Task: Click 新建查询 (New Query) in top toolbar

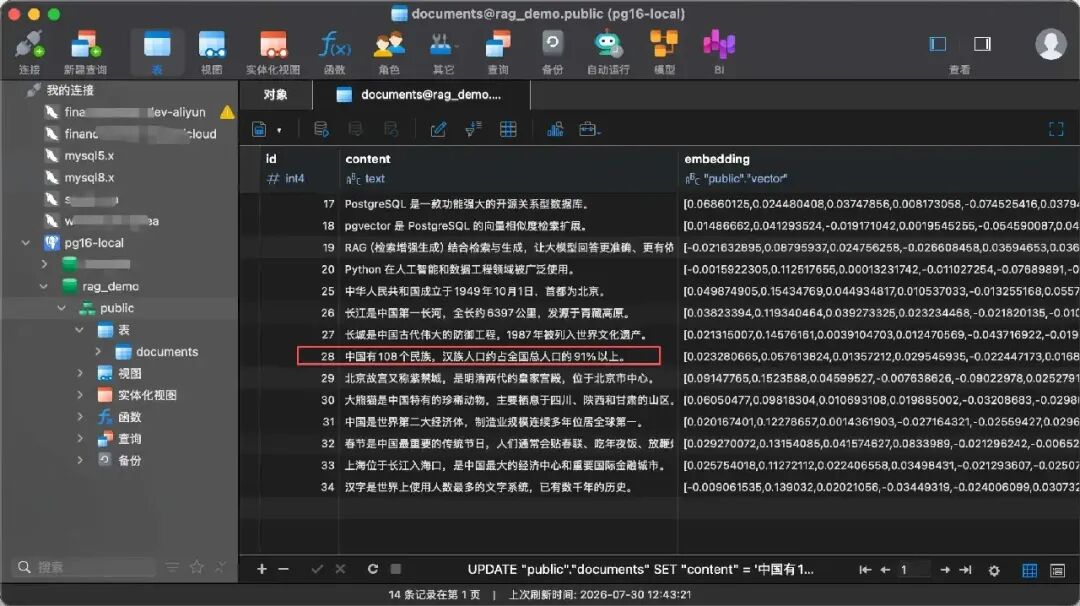Action: point(85,52)
